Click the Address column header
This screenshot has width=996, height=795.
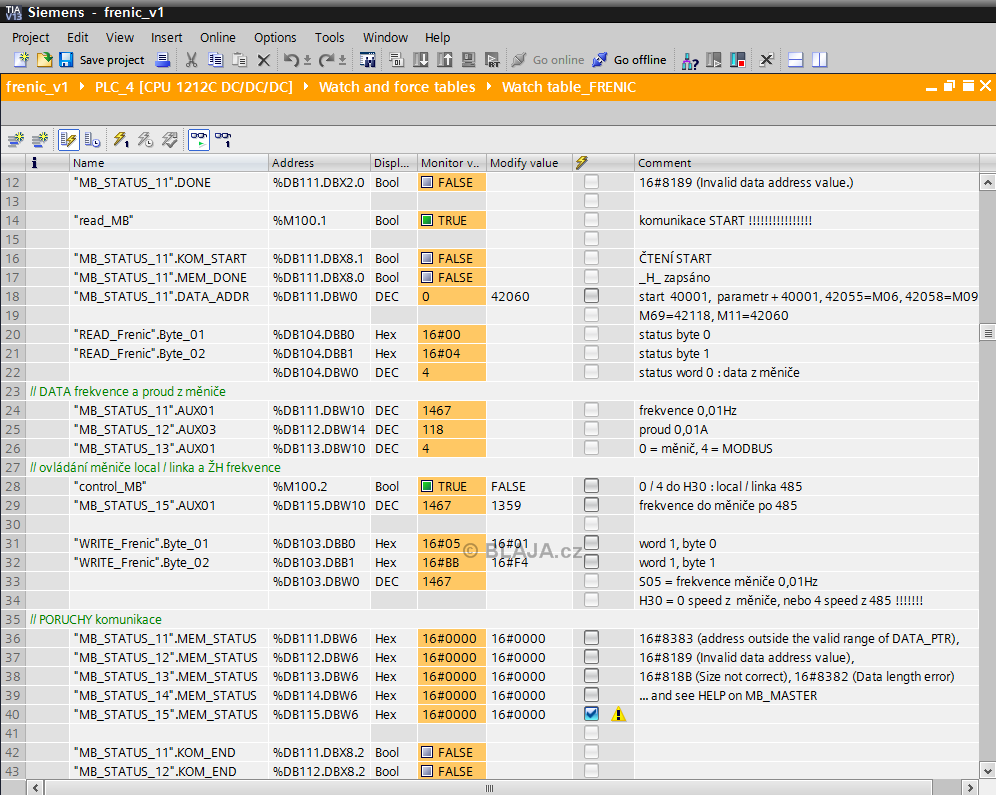click(x=320, y=163)
